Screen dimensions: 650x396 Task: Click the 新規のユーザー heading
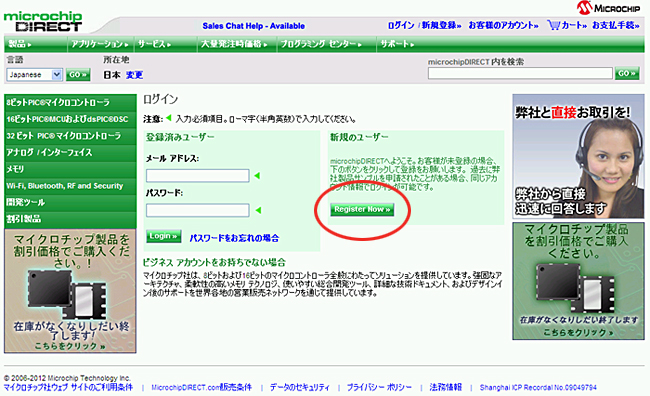point(359,137)
